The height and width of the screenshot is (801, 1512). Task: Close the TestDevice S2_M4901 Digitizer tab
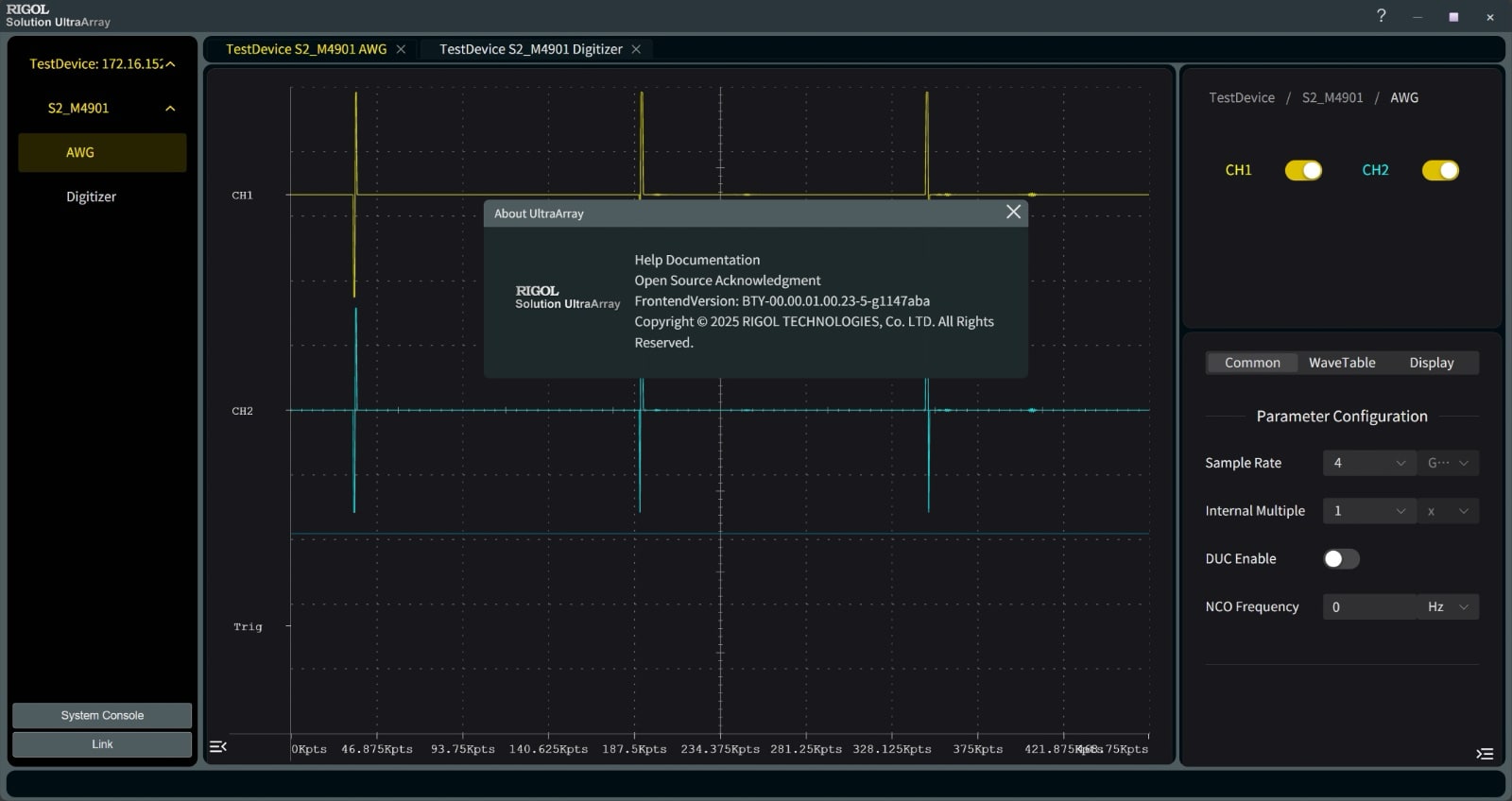tap(636, 49)
